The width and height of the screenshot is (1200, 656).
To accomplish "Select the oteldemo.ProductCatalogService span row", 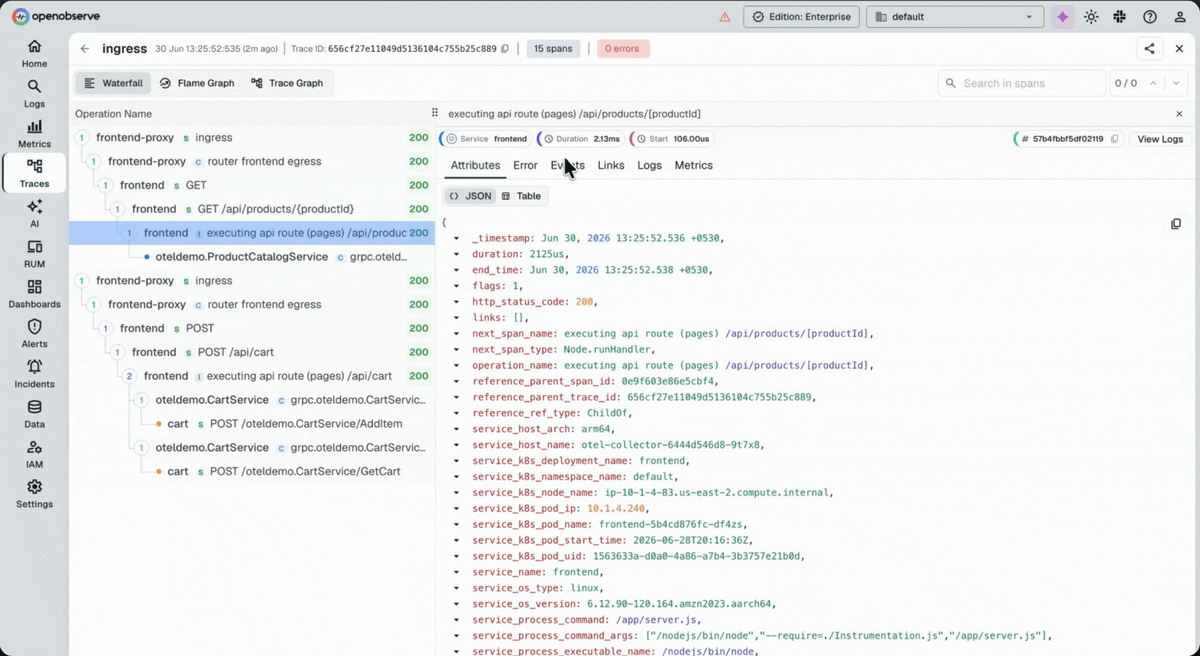I will pos(252,257).
